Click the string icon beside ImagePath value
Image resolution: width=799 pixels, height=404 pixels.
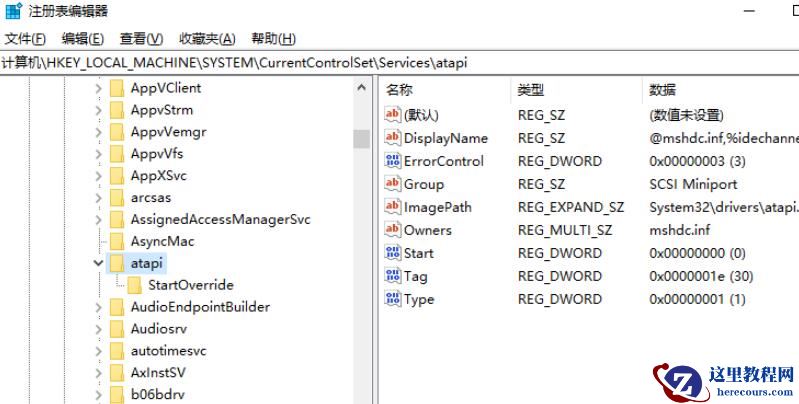click(x=392, y=207)
